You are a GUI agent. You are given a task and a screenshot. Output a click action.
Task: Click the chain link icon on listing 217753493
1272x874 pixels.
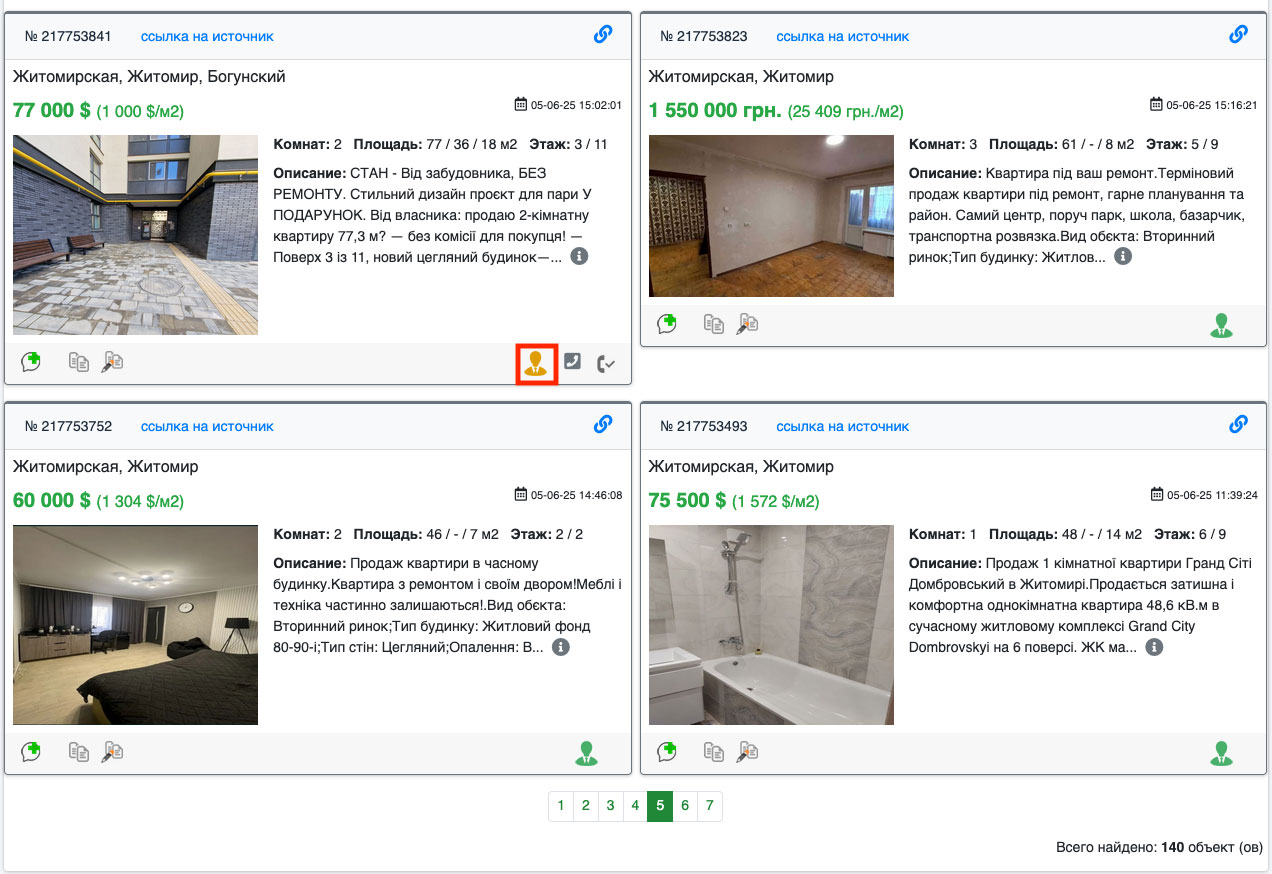pos(1238,424)
